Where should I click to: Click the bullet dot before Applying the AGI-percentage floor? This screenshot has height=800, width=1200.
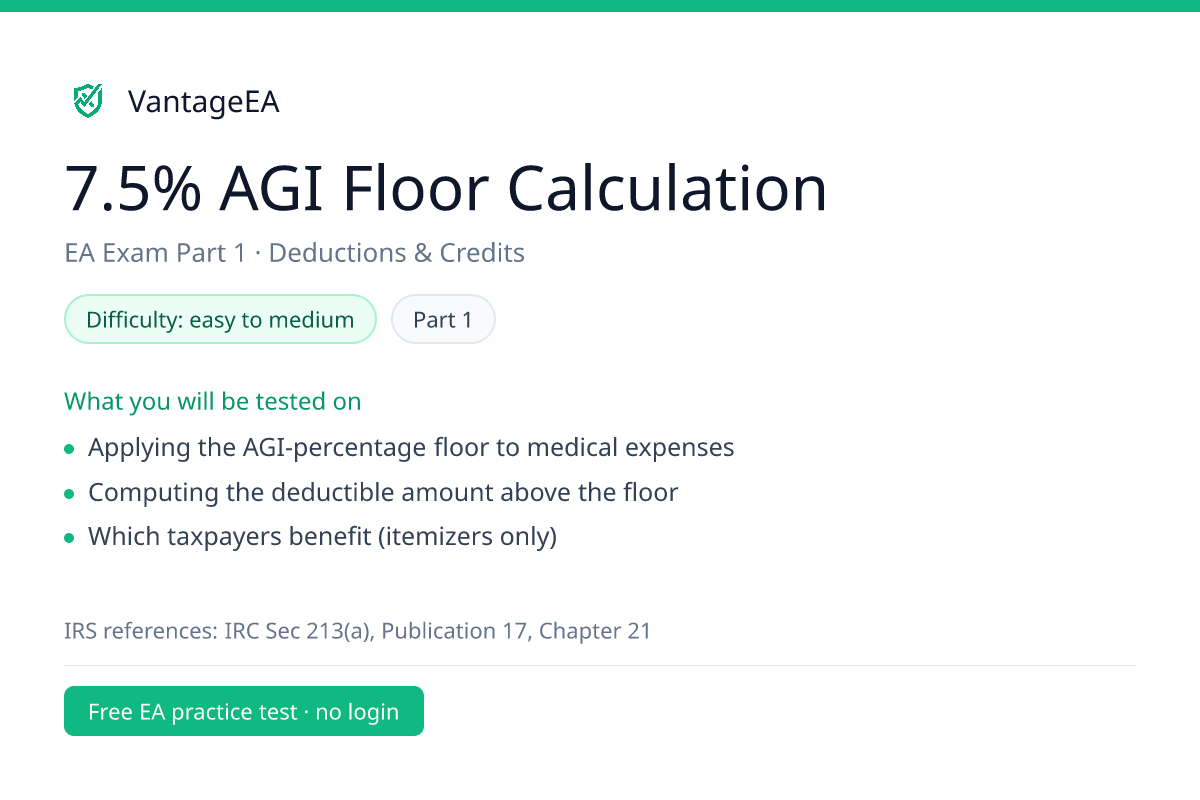pyautogui.click(x=69, y=449)
